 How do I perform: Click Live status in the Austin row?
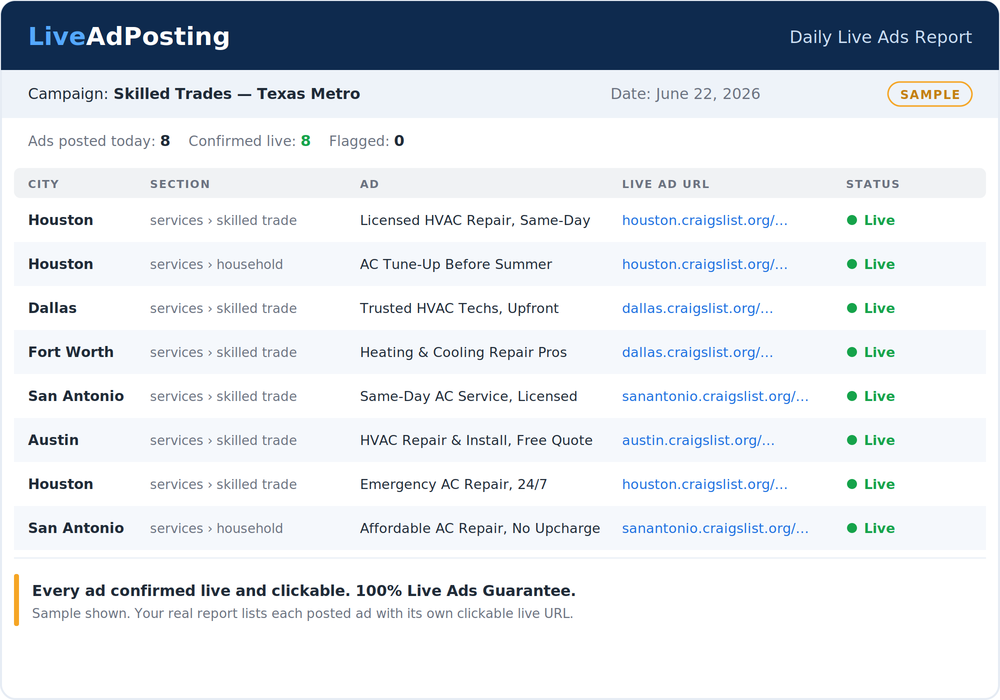871,440
